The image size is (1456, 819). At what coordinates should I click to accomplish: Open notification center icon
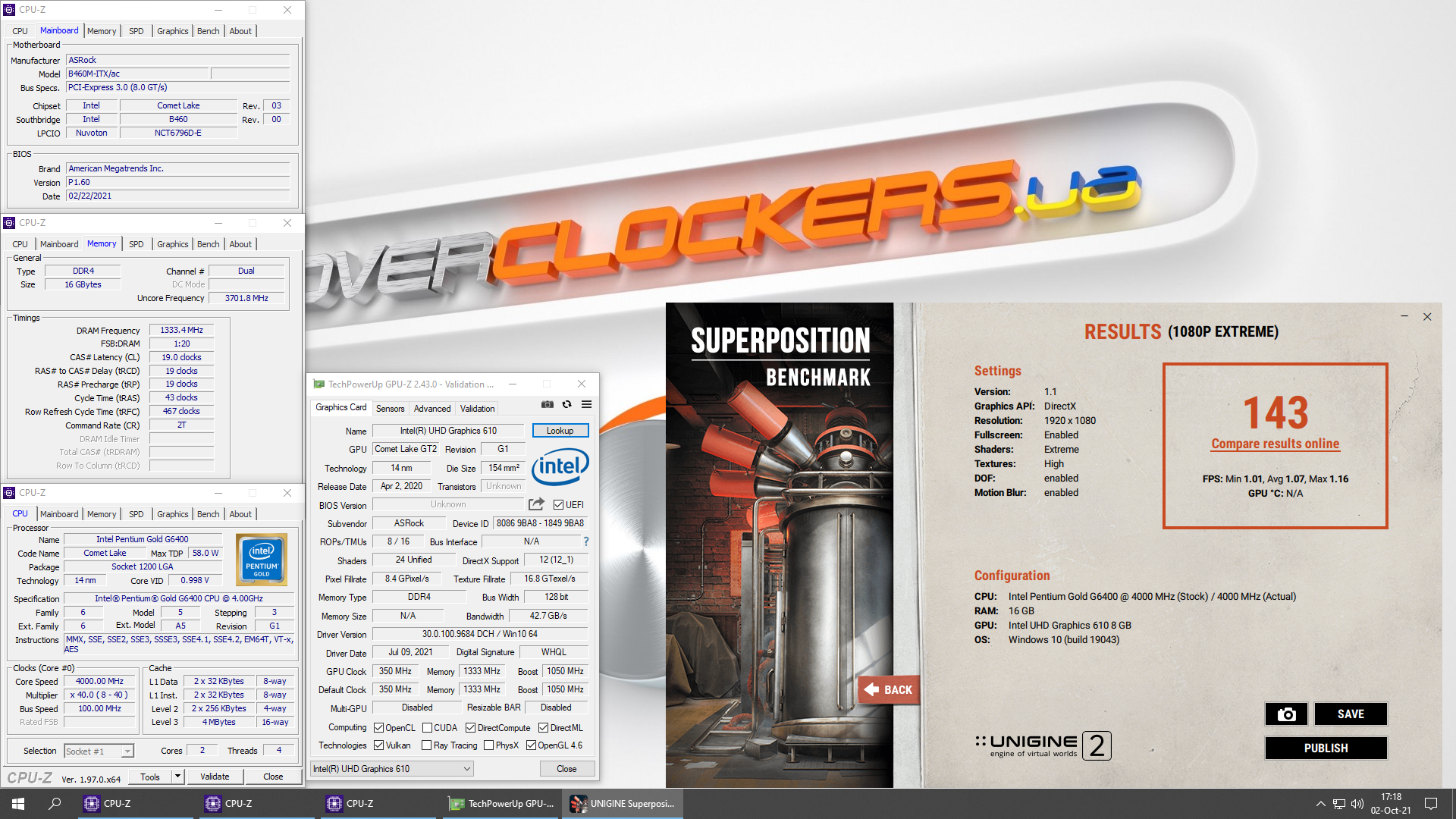[x=1431, y=804]
